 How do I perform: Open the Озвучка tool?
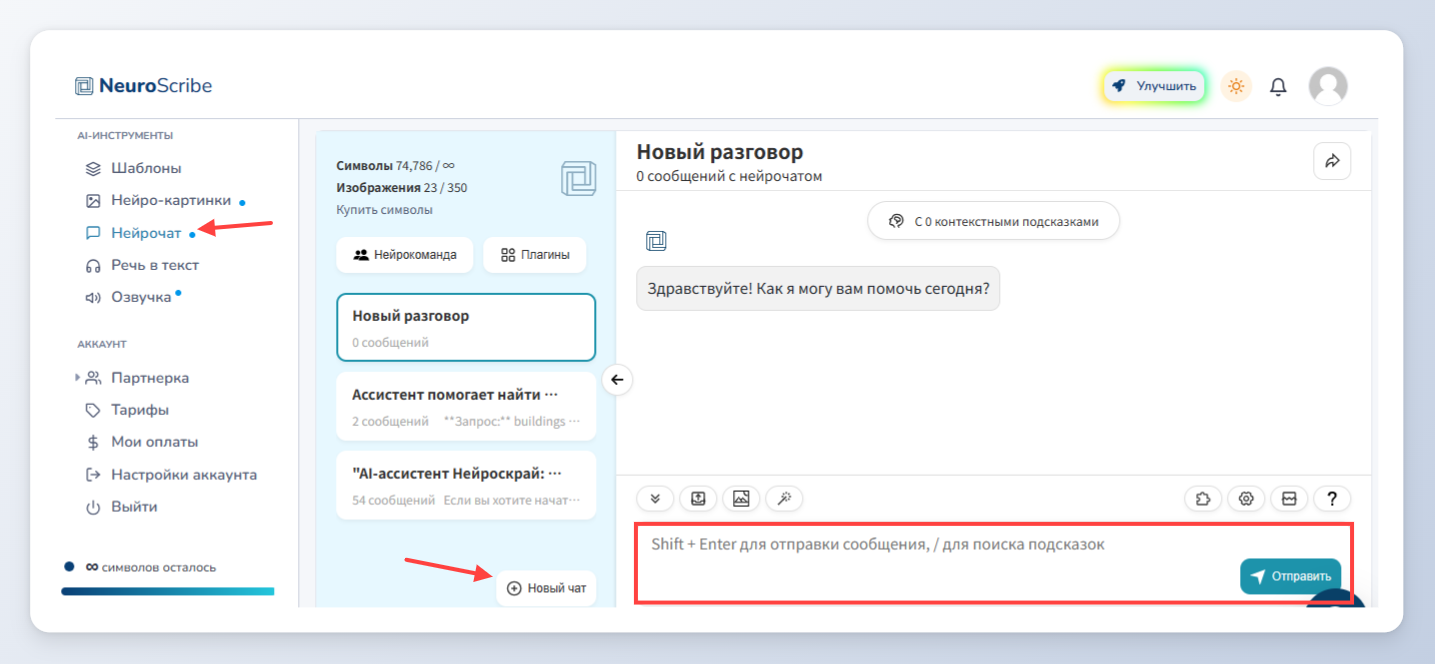141,297
